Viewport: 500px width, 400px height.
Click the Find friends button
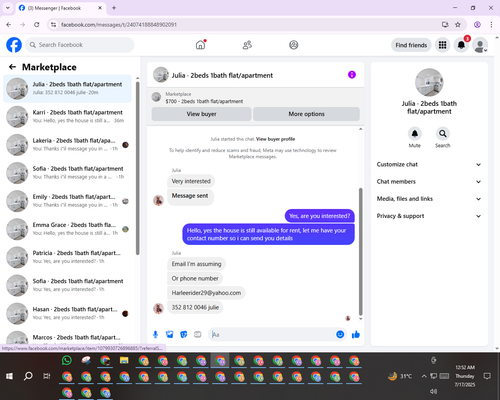(x=411, y=45)
